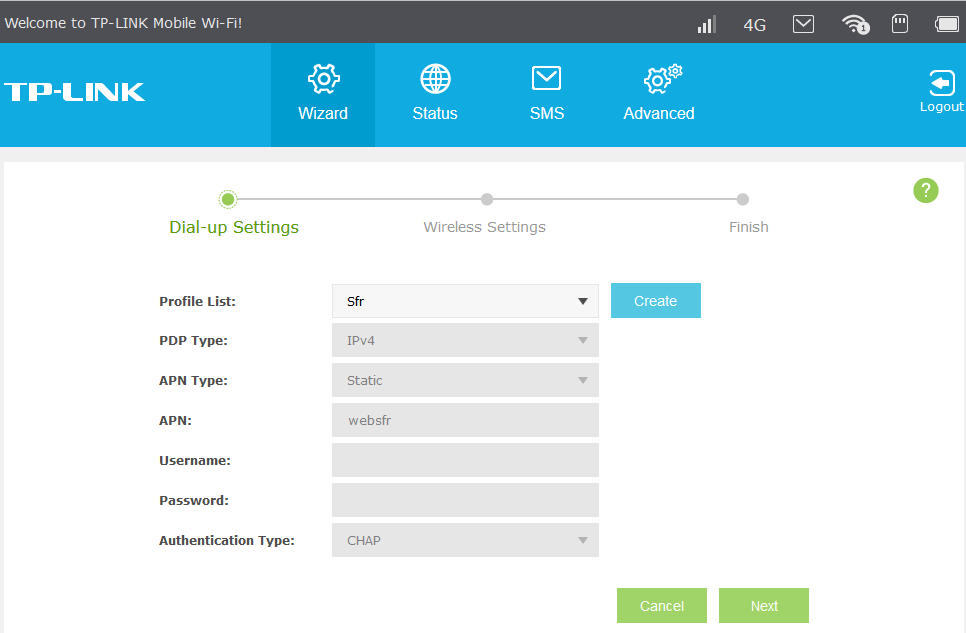Viewport: 966px width, 633px height.
Task: Click the SD card status icon
Action: [x=899, y=24]
